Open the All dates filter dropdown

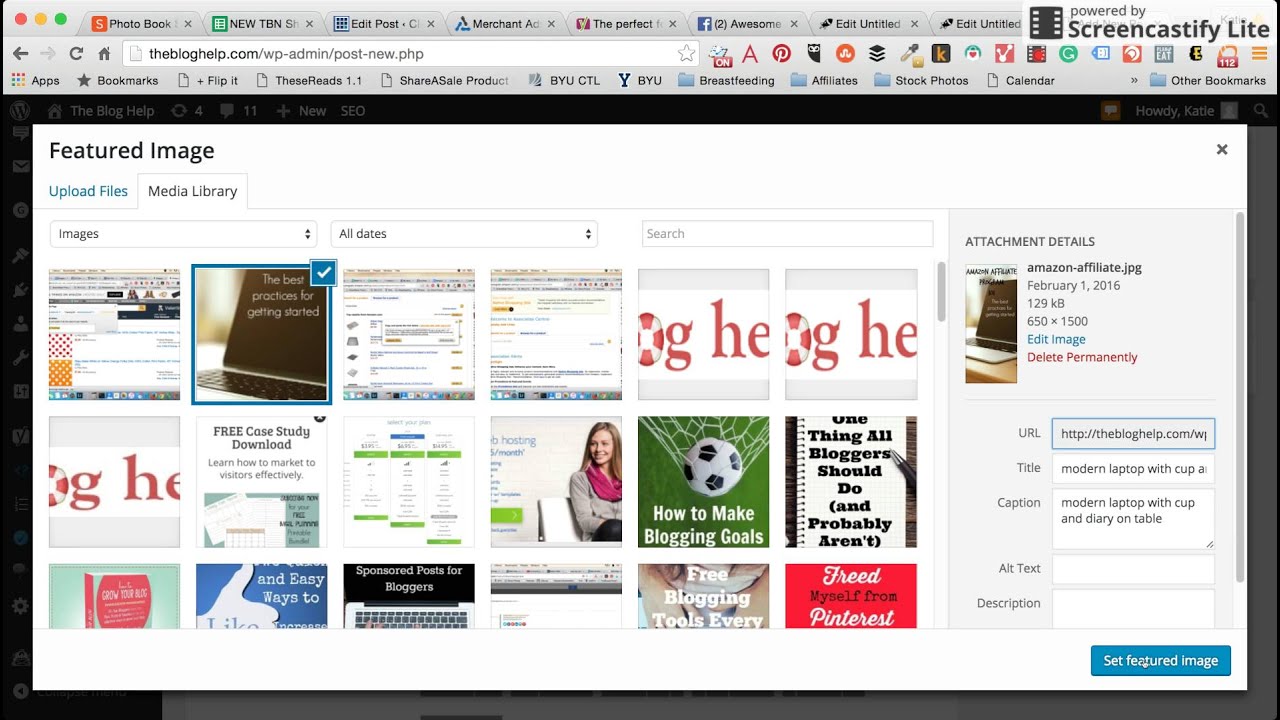coord(464,233)
